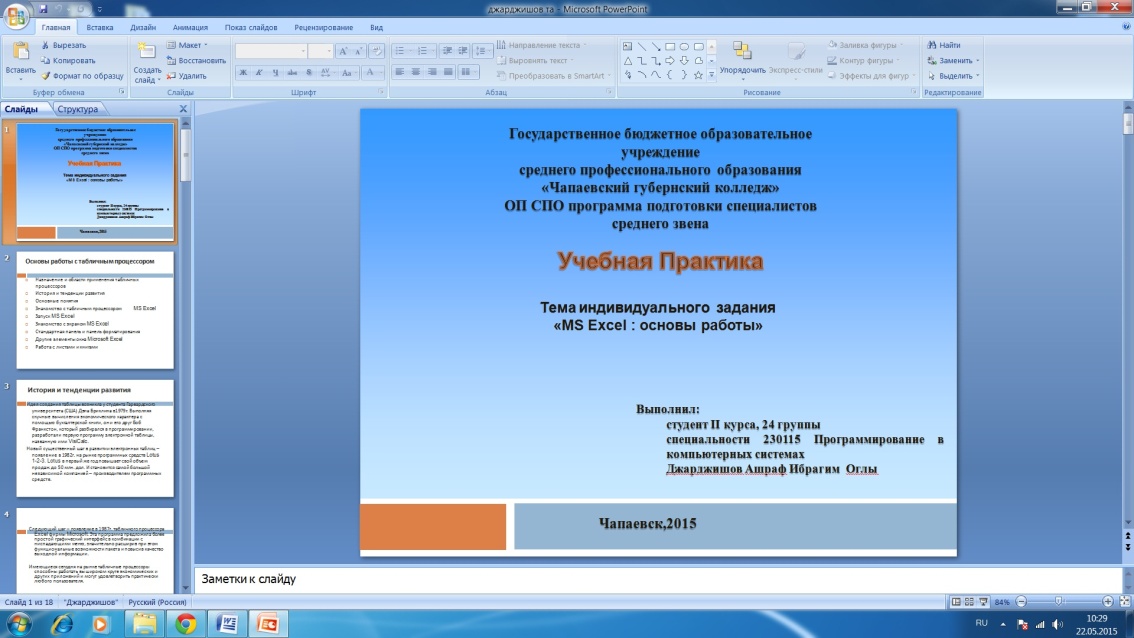Select rectangle shape in shapes gallery
Screen dimensions: 1134x638
(x=670, y=46)
